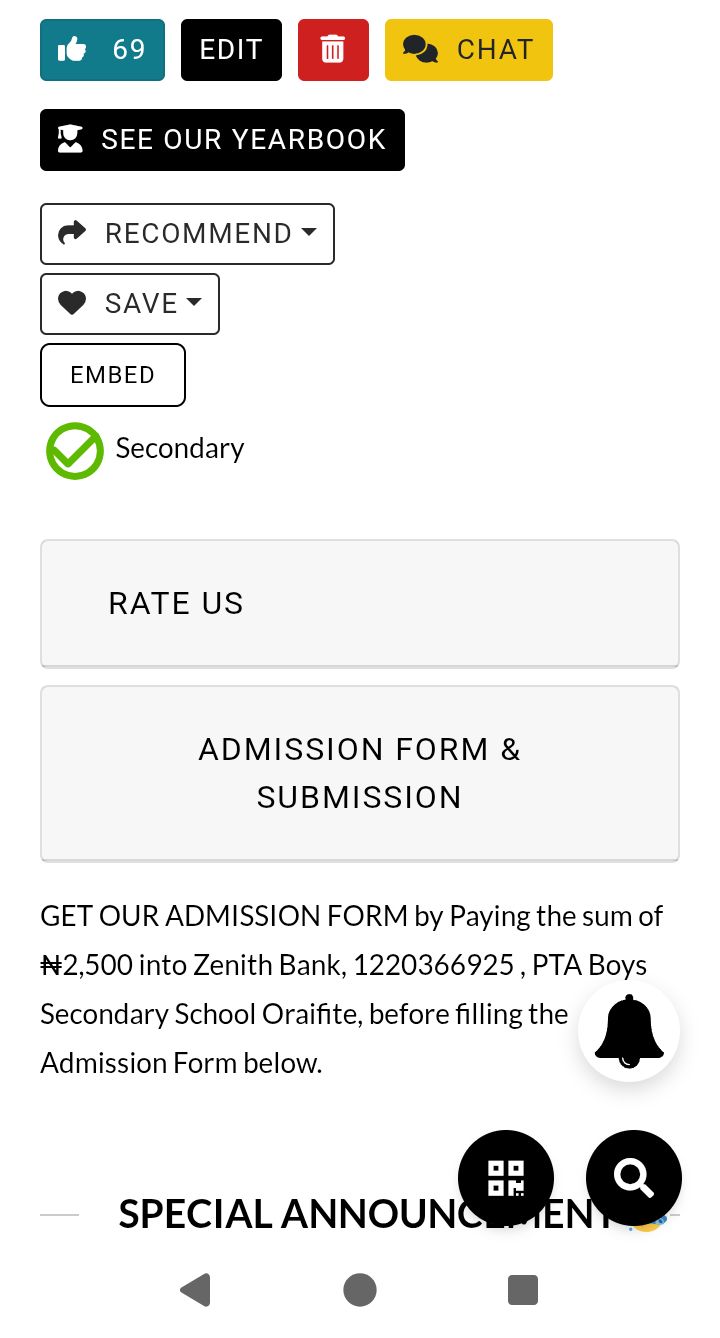The height and width of the screenshot is (1338, 720).
Task: Click the share arrow on Recommend
Action: point(72,233)
